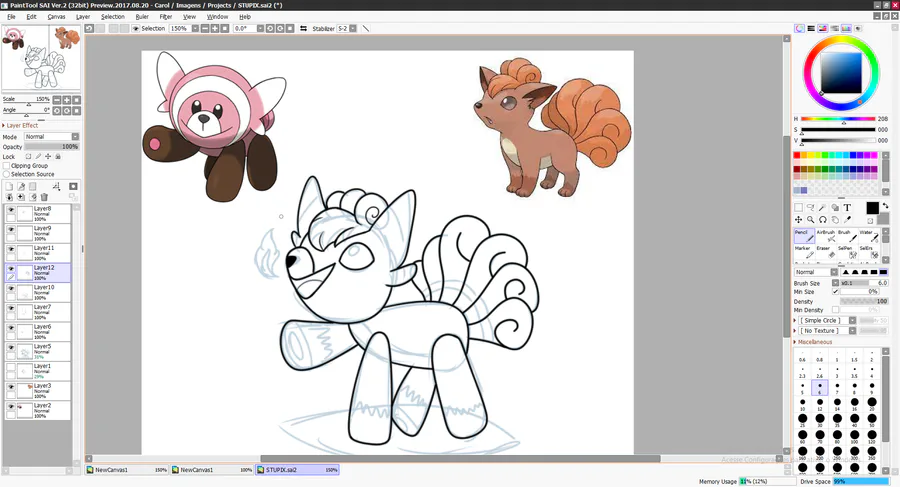Enable the Clipping Group checkbox
This screenshot has width=900, height=487.
[x=7, y=165]
